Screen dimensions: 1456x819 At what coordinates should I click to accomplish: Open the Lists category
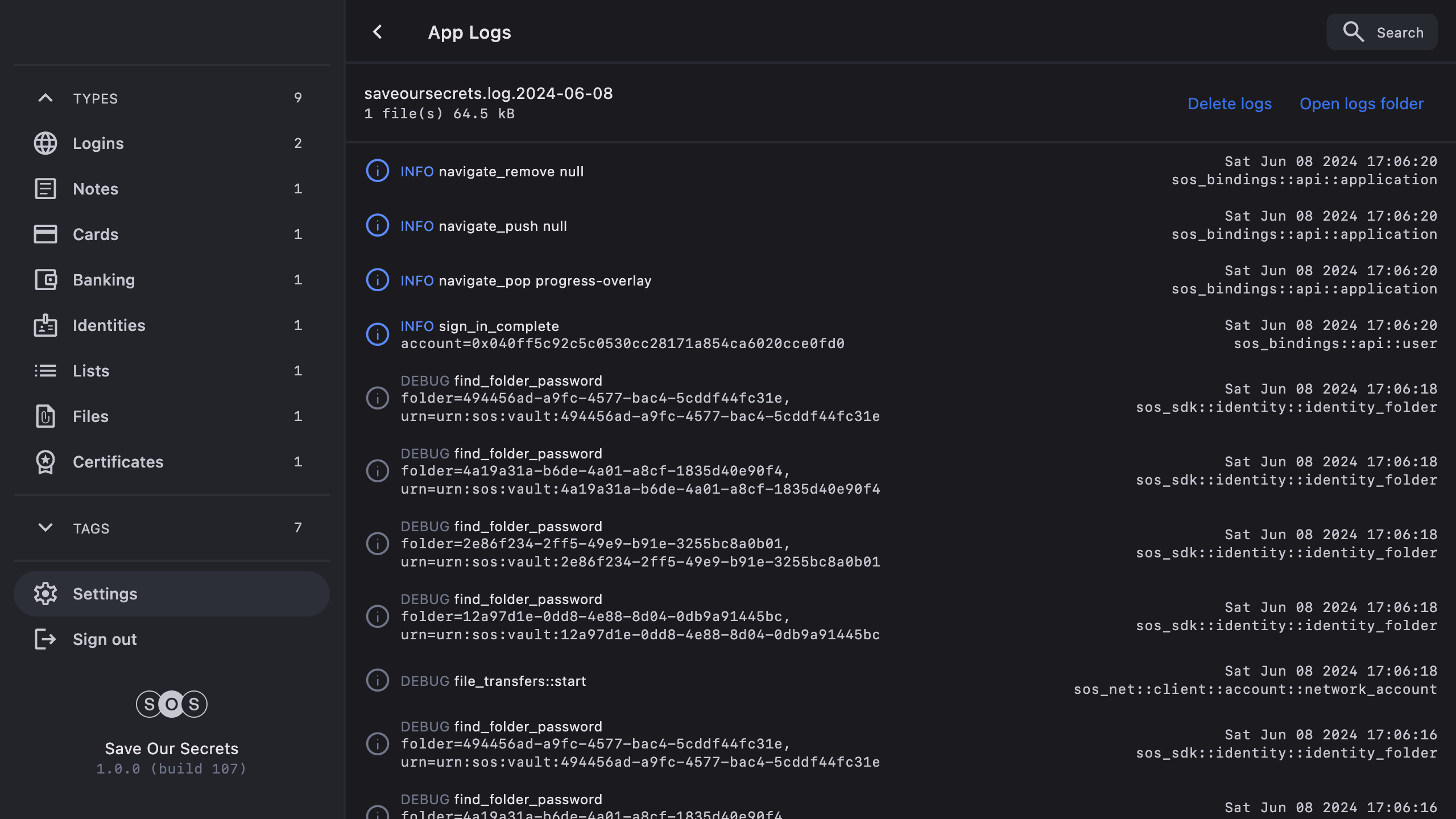point(91,371)
